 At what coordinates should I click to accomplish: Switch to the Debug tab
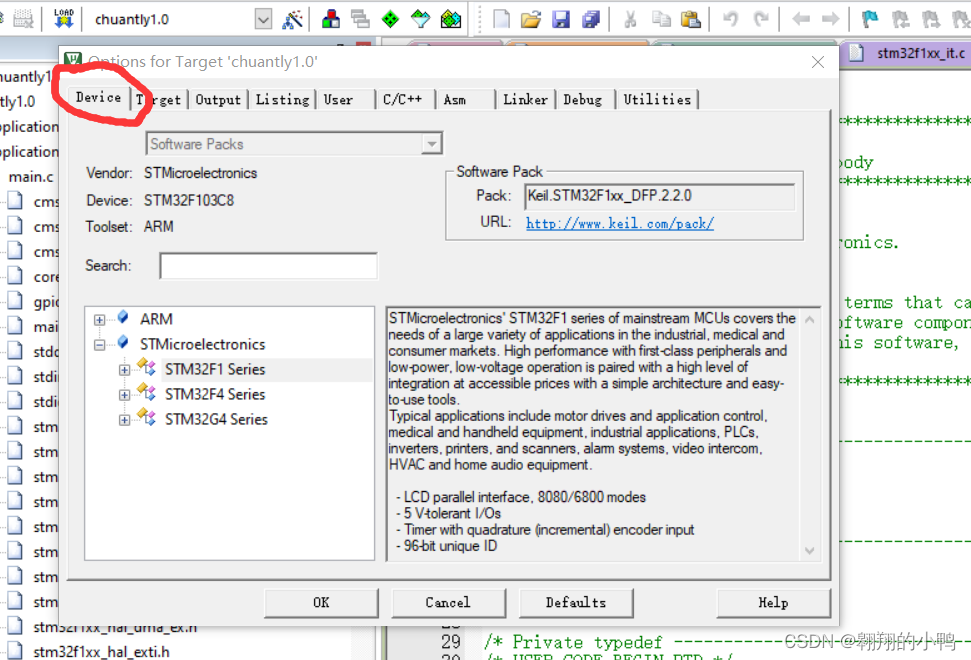583,100
